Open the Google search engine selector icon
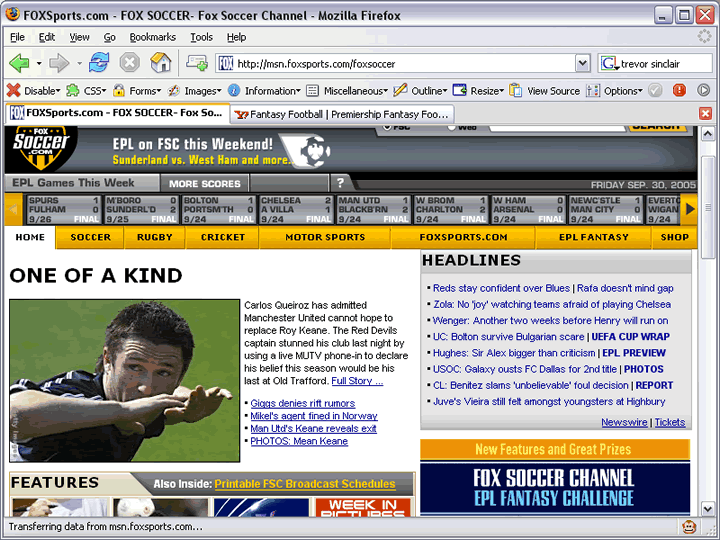This screenshot has width=720, height=540. coord(610,63)
